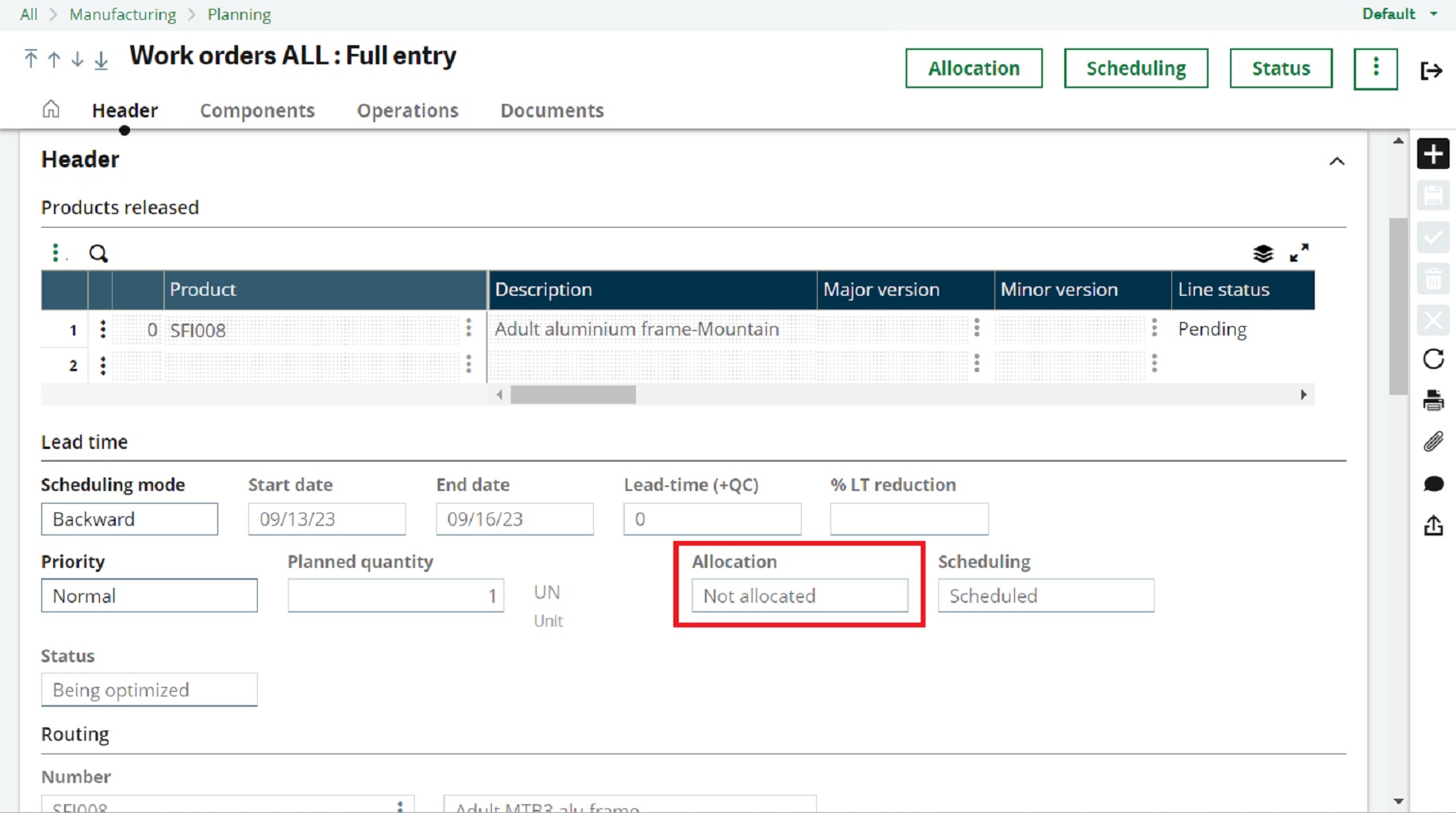Click the layers icon above Line status column

[1263, 253]
